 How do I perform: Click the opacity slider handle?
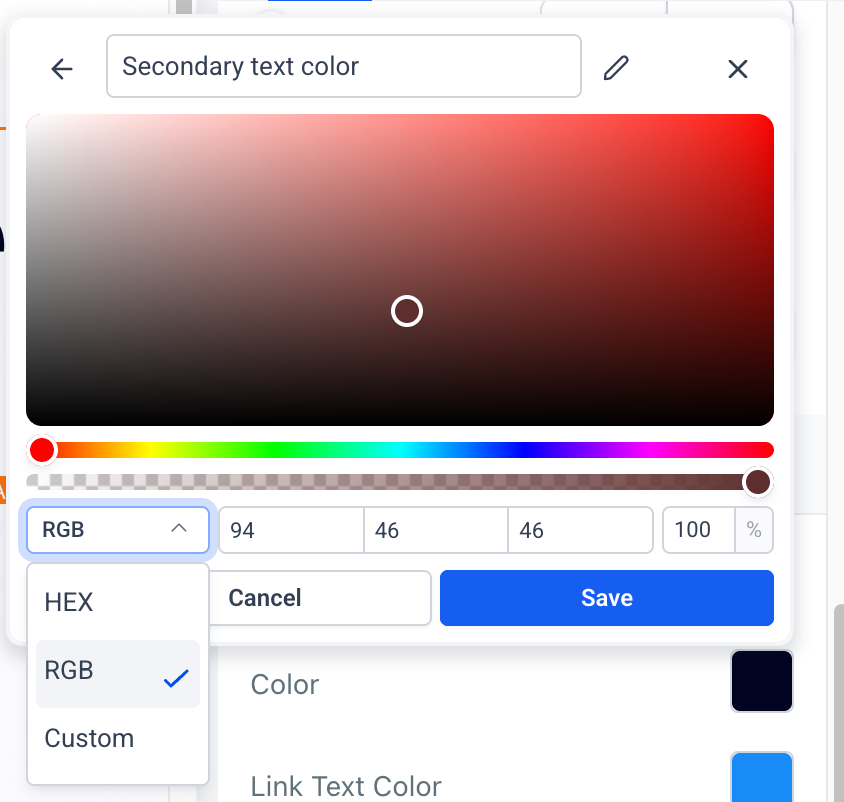click(x=758, y=482)
